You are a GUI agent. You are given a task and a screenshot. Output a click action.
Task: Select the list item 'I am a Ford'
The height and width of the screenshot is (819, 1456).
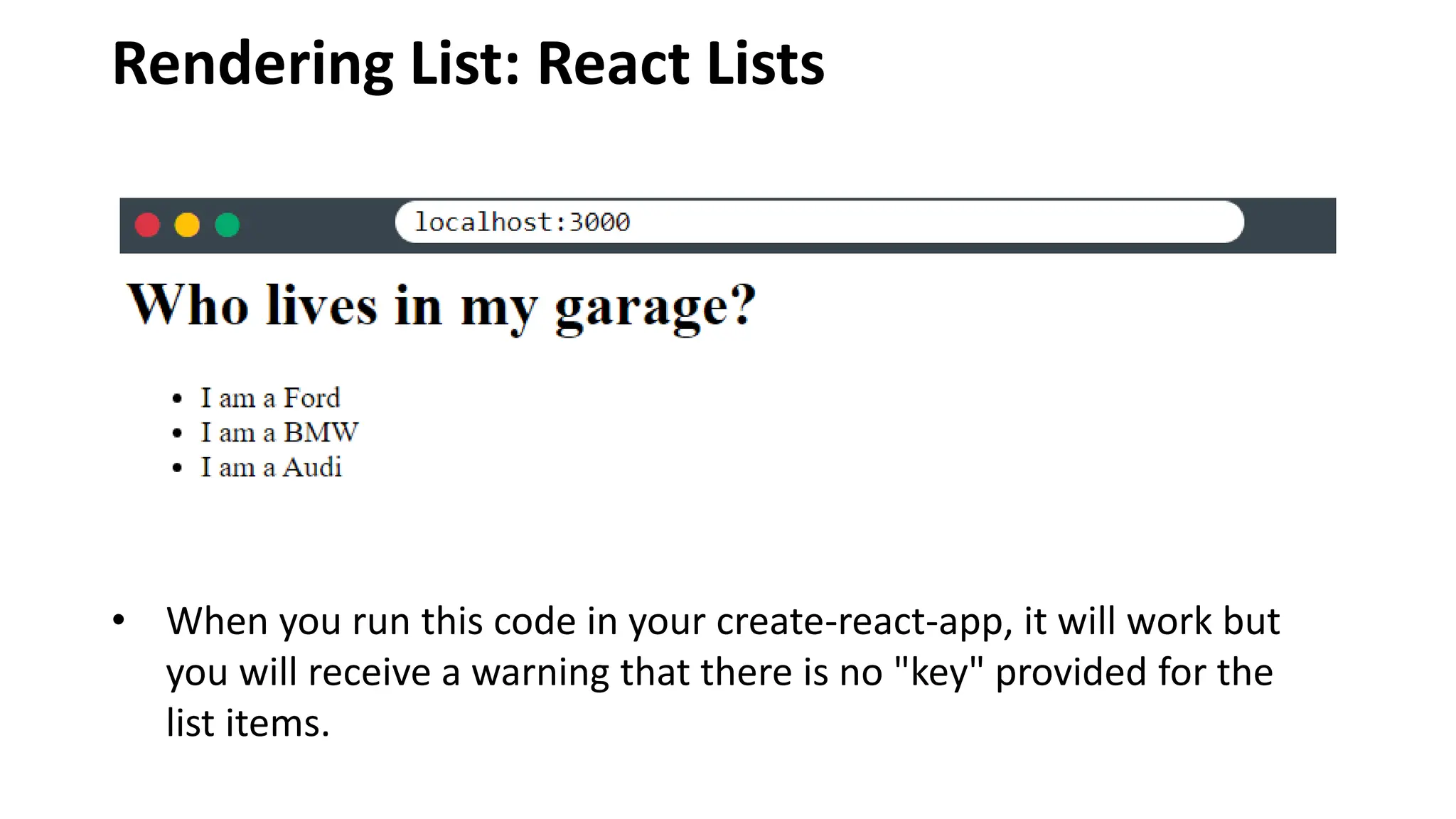click(270, 398)
